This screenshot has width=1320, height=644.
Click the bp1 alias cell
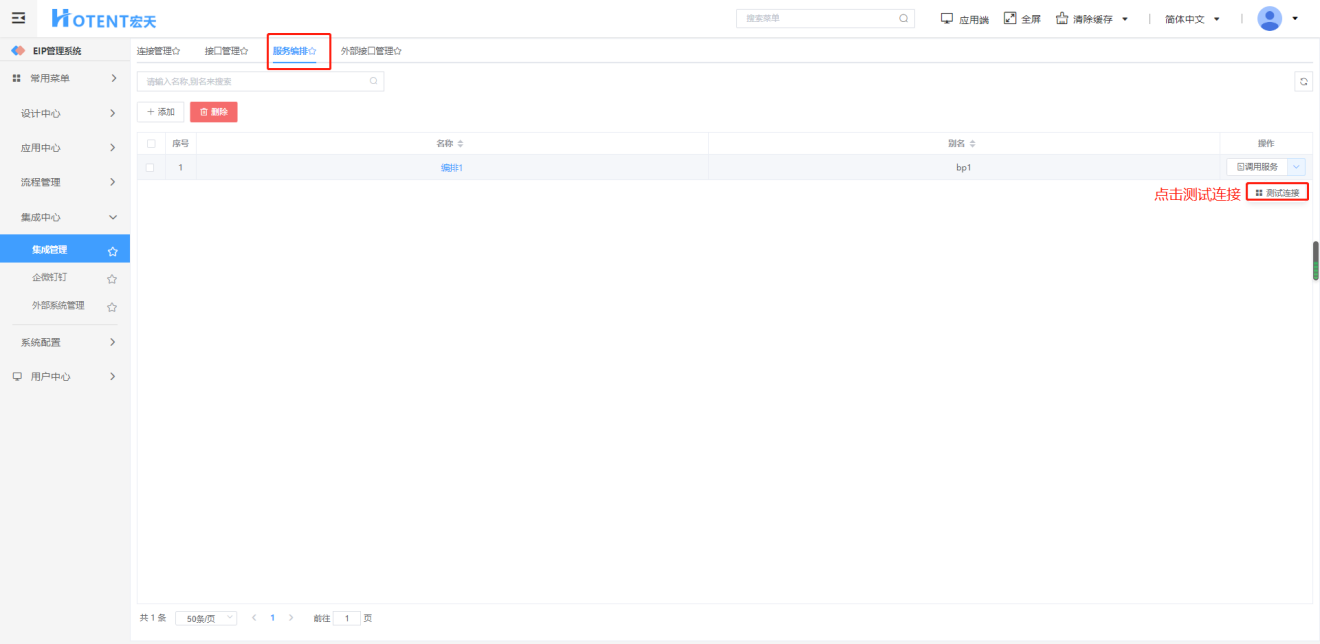[x=964, y=168]
